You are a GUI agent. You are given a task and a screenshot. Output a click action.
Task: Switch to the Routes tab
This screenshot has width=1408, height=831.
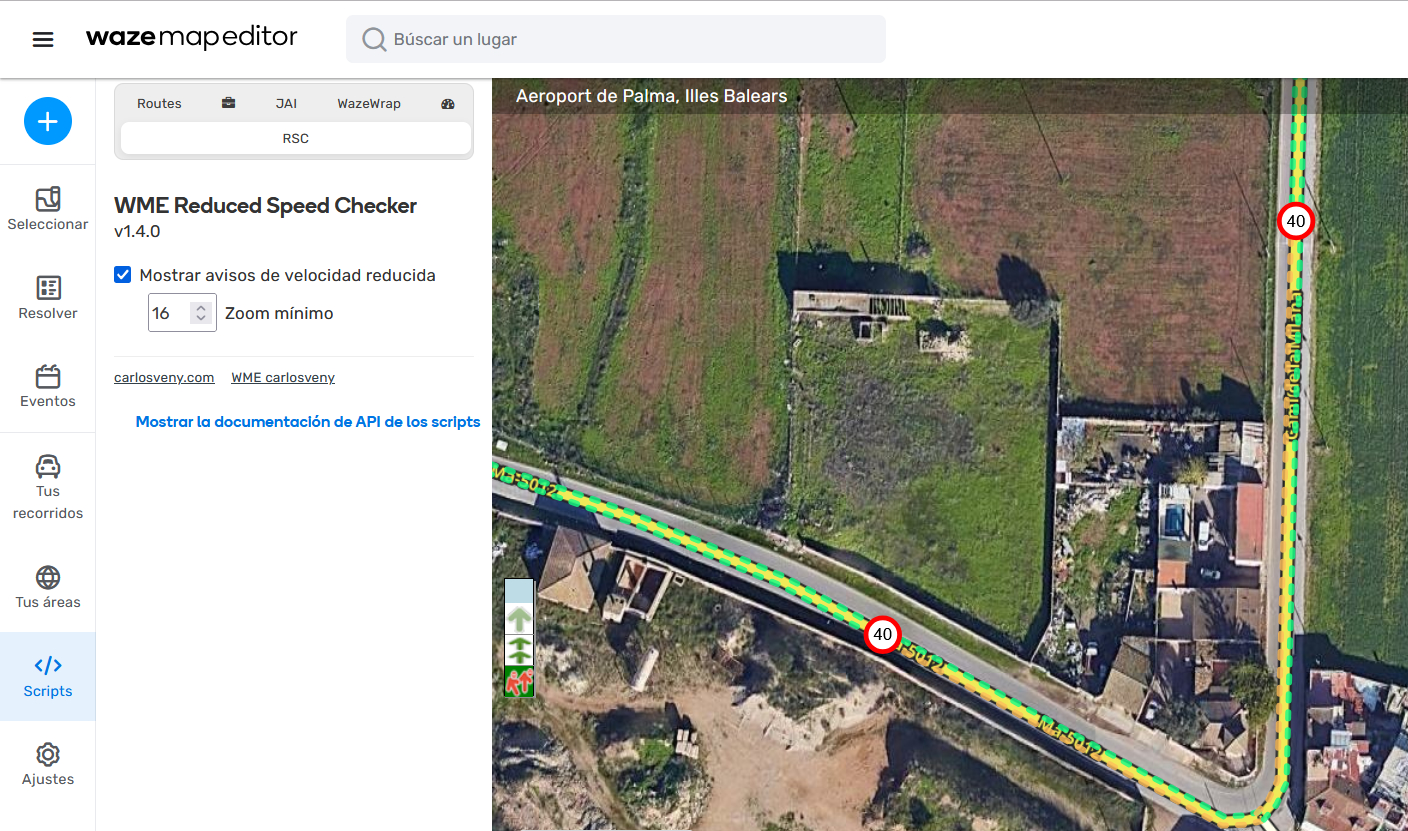tap(159, 103)
